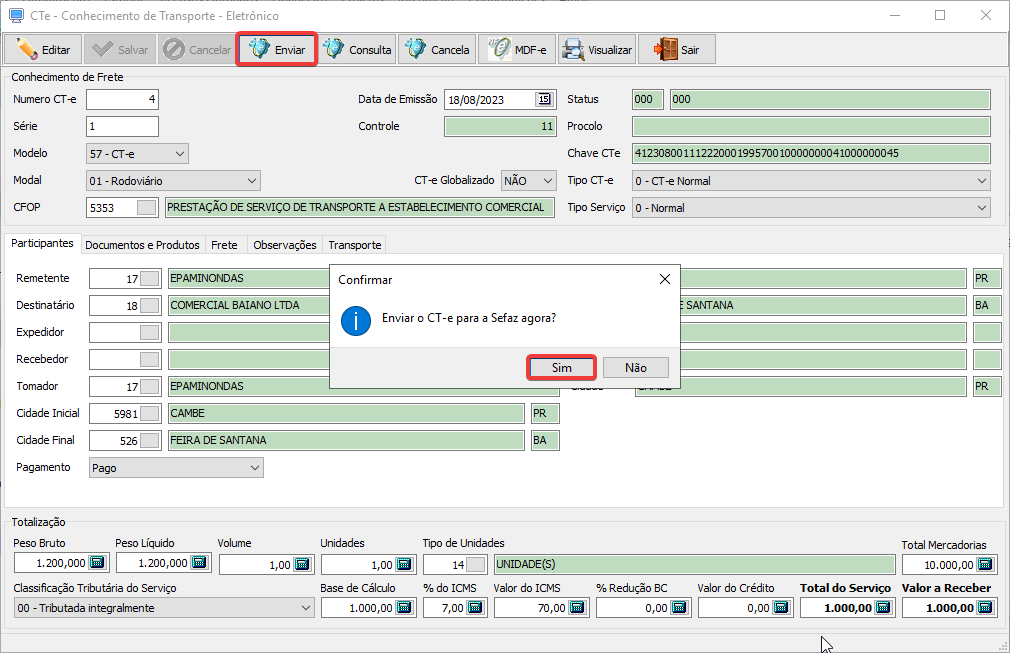Viewport: 1010px width, 653px height.
Task: Open calculator icon for % Redução BC
Action: tap(679, 608)
